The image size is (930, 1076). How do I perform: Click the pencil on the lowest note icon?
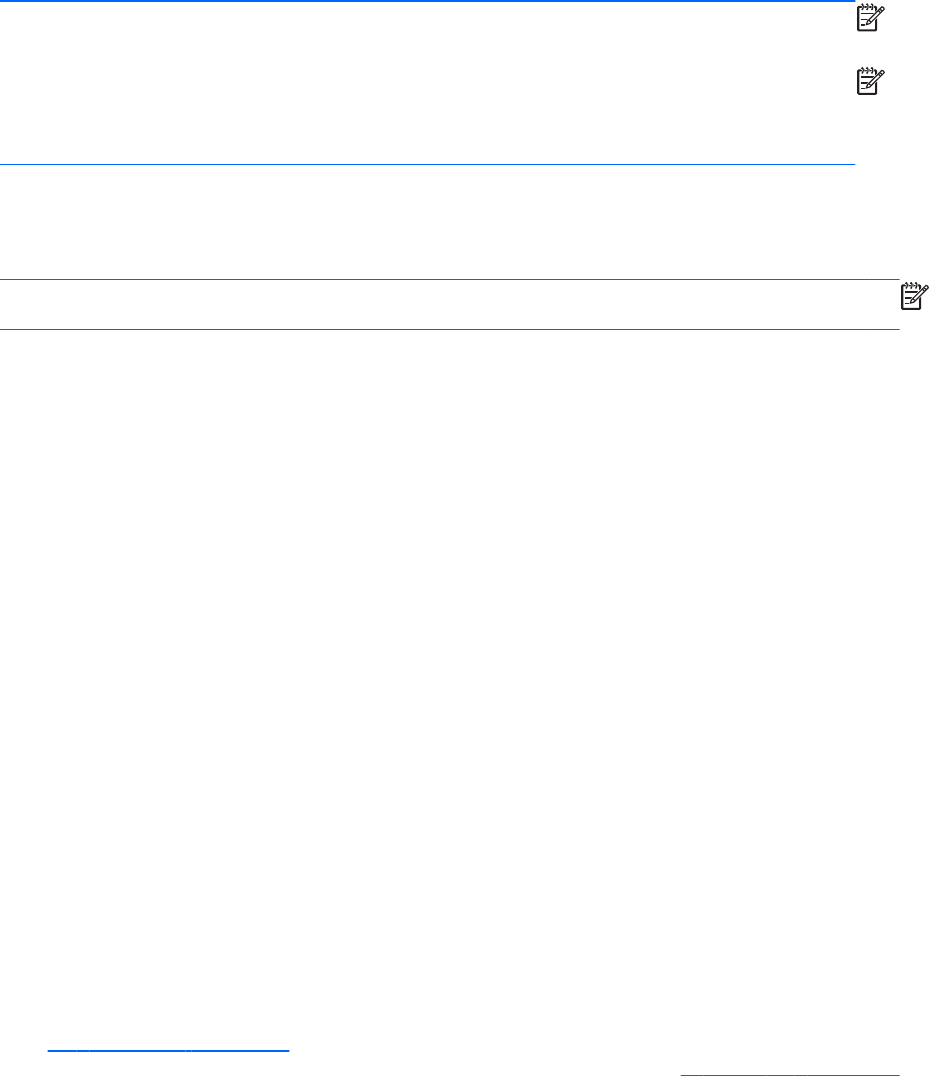920,291
